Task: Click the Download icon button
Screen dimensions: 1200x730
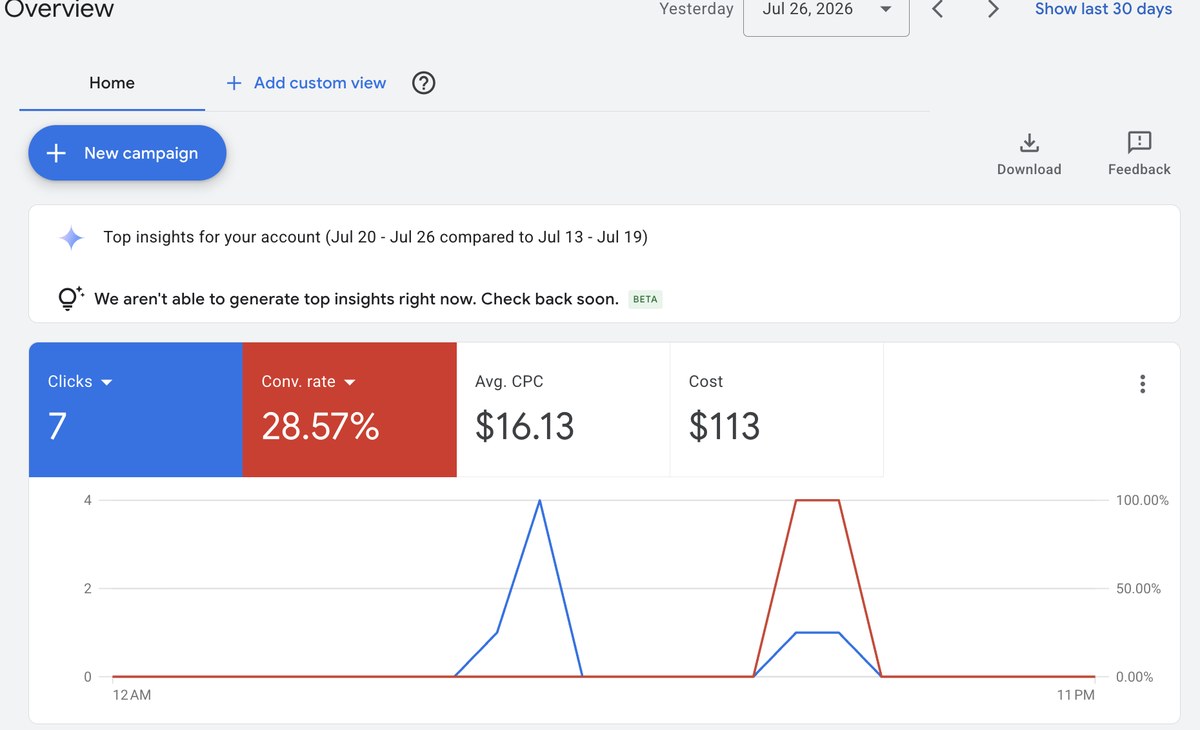Action: point(1029,154)
